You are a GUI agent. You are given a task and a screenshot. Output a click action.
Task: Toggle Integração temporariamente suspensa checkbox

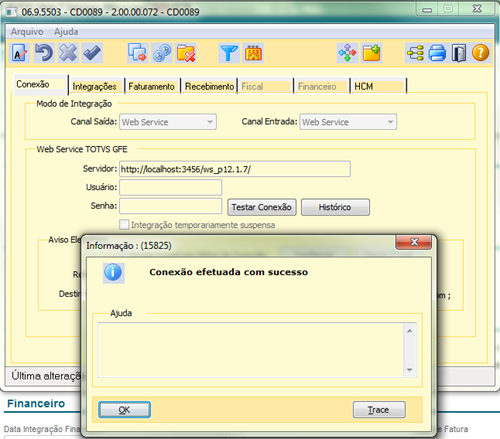tap(124, 225)
